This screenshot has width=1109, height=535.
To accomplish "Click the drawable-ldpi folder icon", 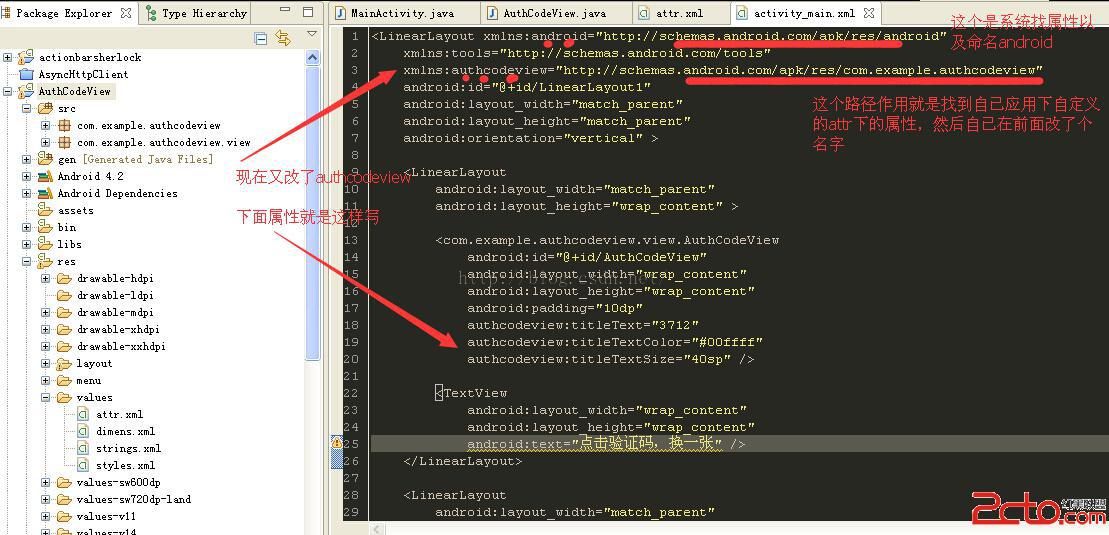I will pos(64,295).
